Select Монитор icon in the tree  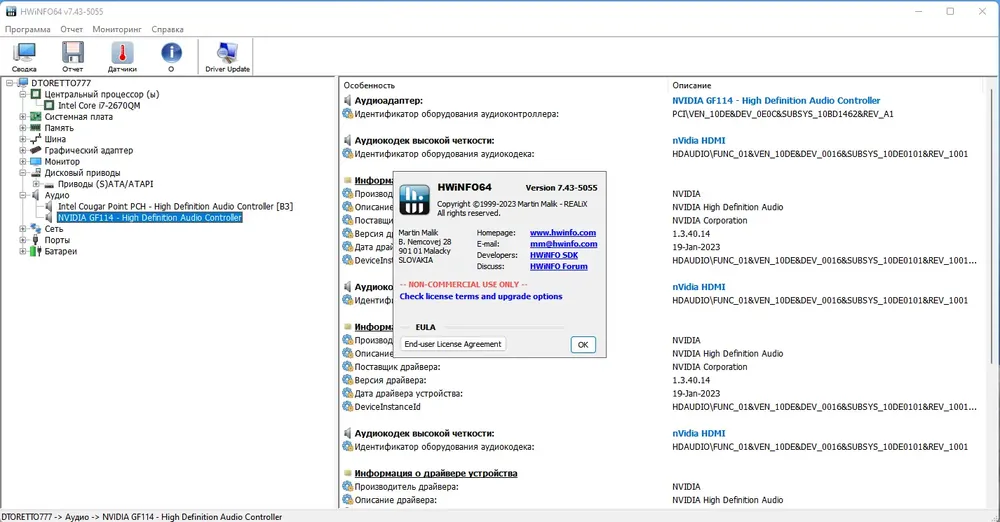click(36, 161)
